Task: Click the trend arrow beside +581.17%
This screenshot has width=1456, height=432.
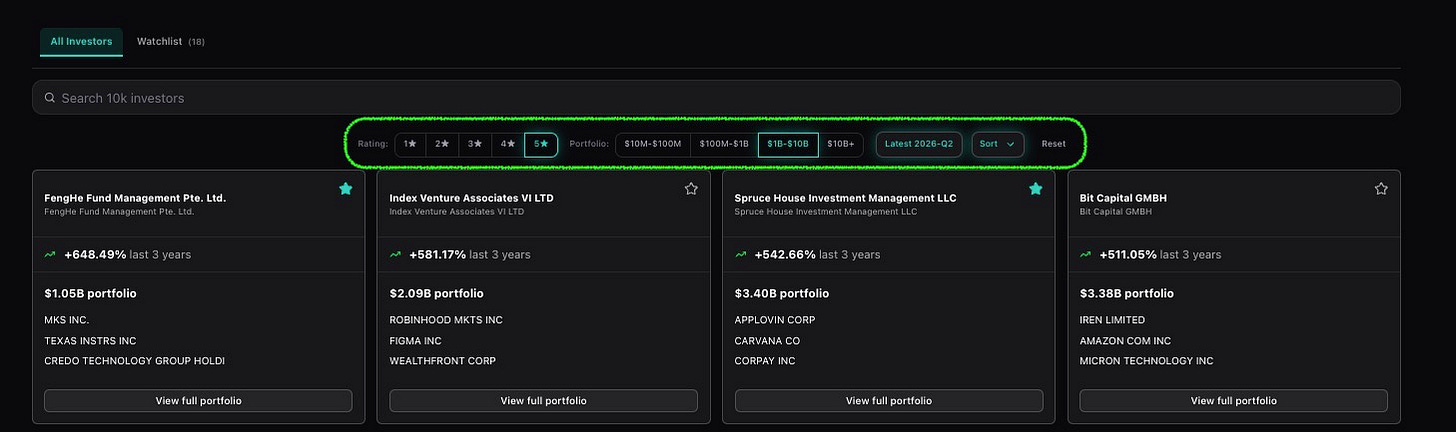Action: click(x=396, y=255)
